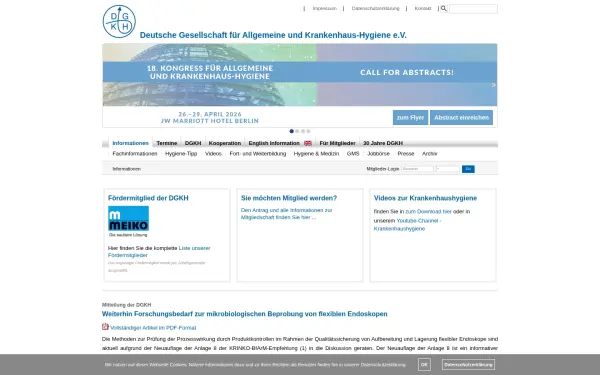Open Videos zur Krankenhaushygiene heading

pos(425,198)
